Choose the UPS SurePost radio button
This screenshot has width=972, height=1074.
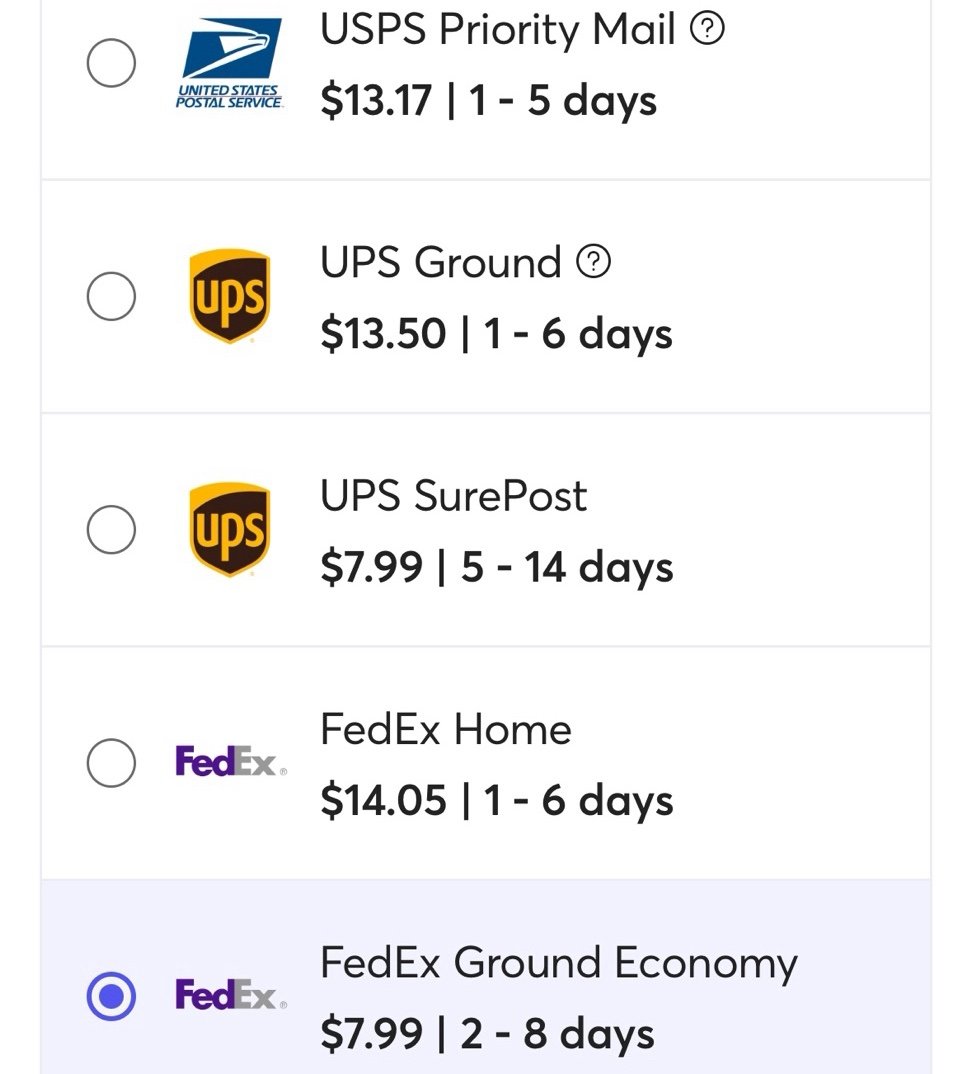[x=111, y=530]
